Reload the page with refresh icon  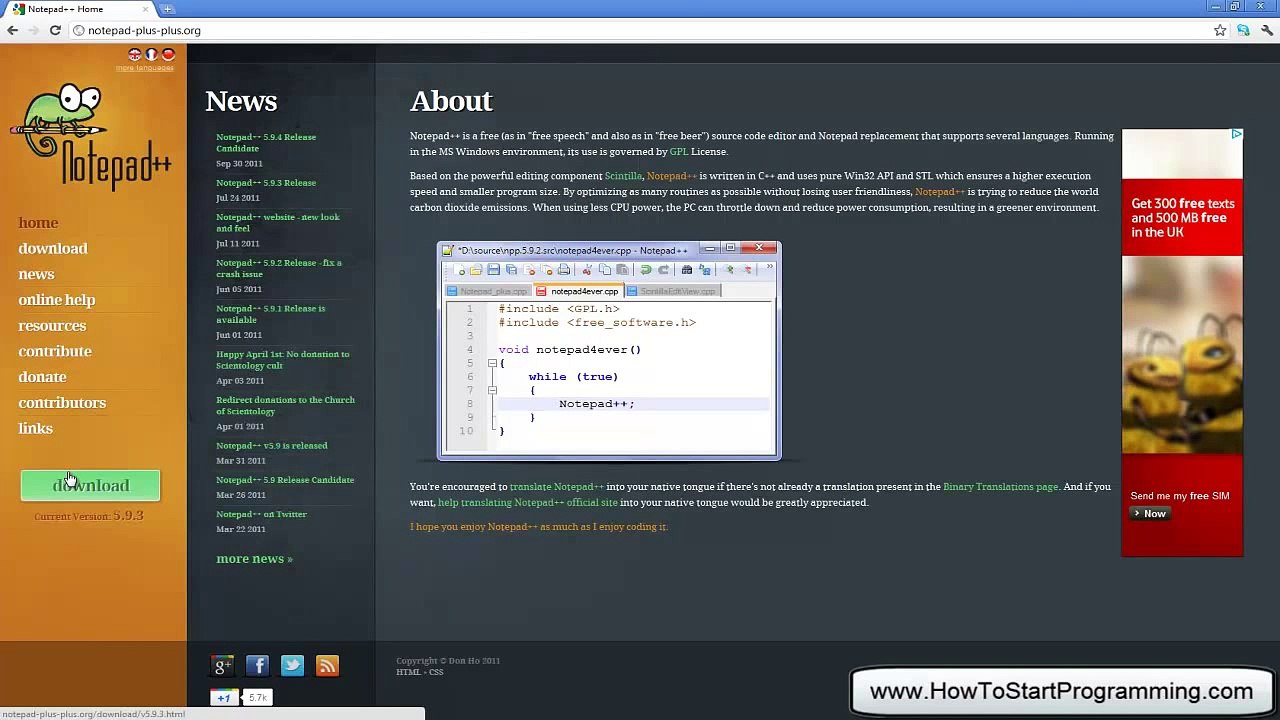tap(55, 30)
